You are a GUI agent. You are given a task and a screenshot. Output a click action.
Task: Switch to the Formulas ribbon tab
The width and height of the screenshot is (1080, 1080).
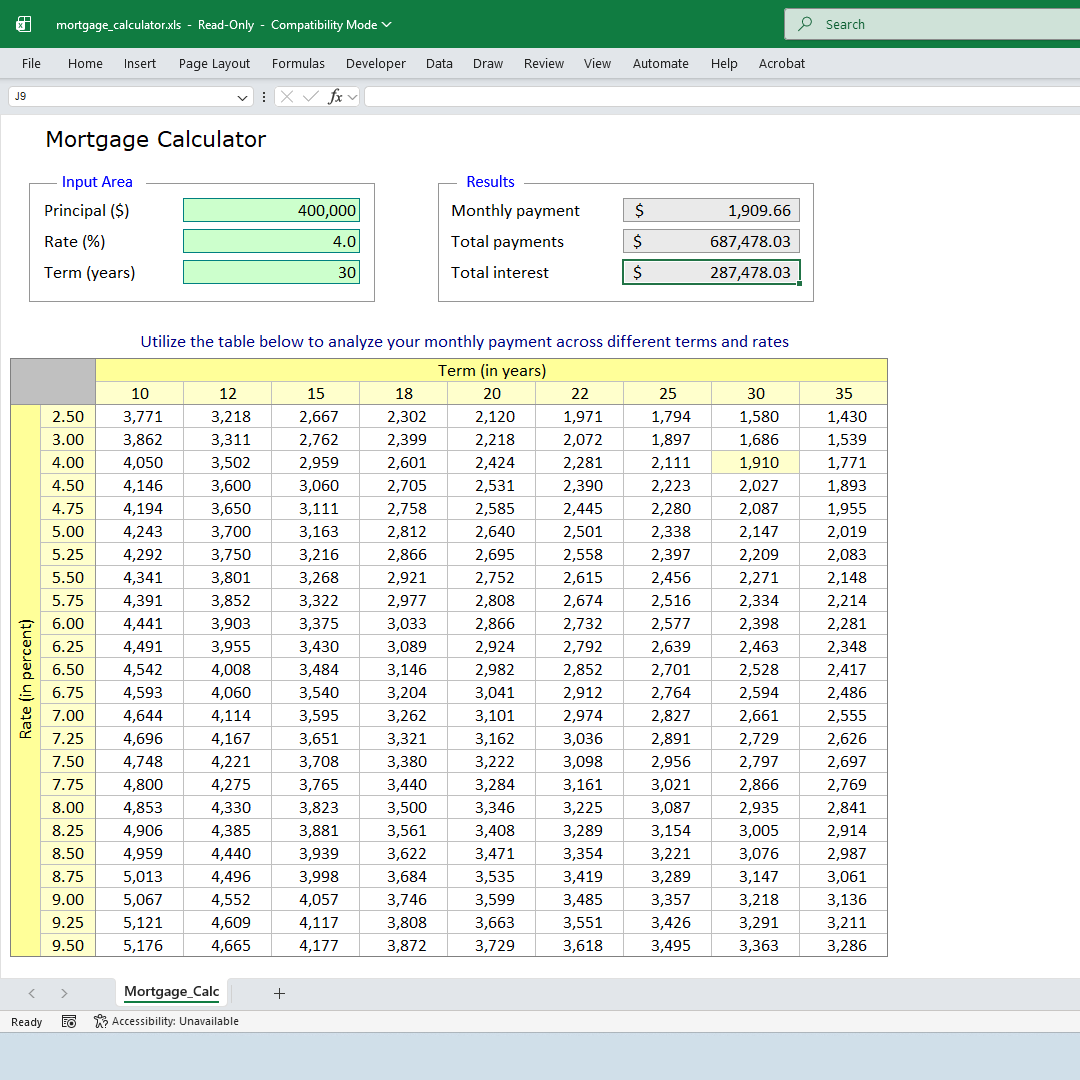298,63
